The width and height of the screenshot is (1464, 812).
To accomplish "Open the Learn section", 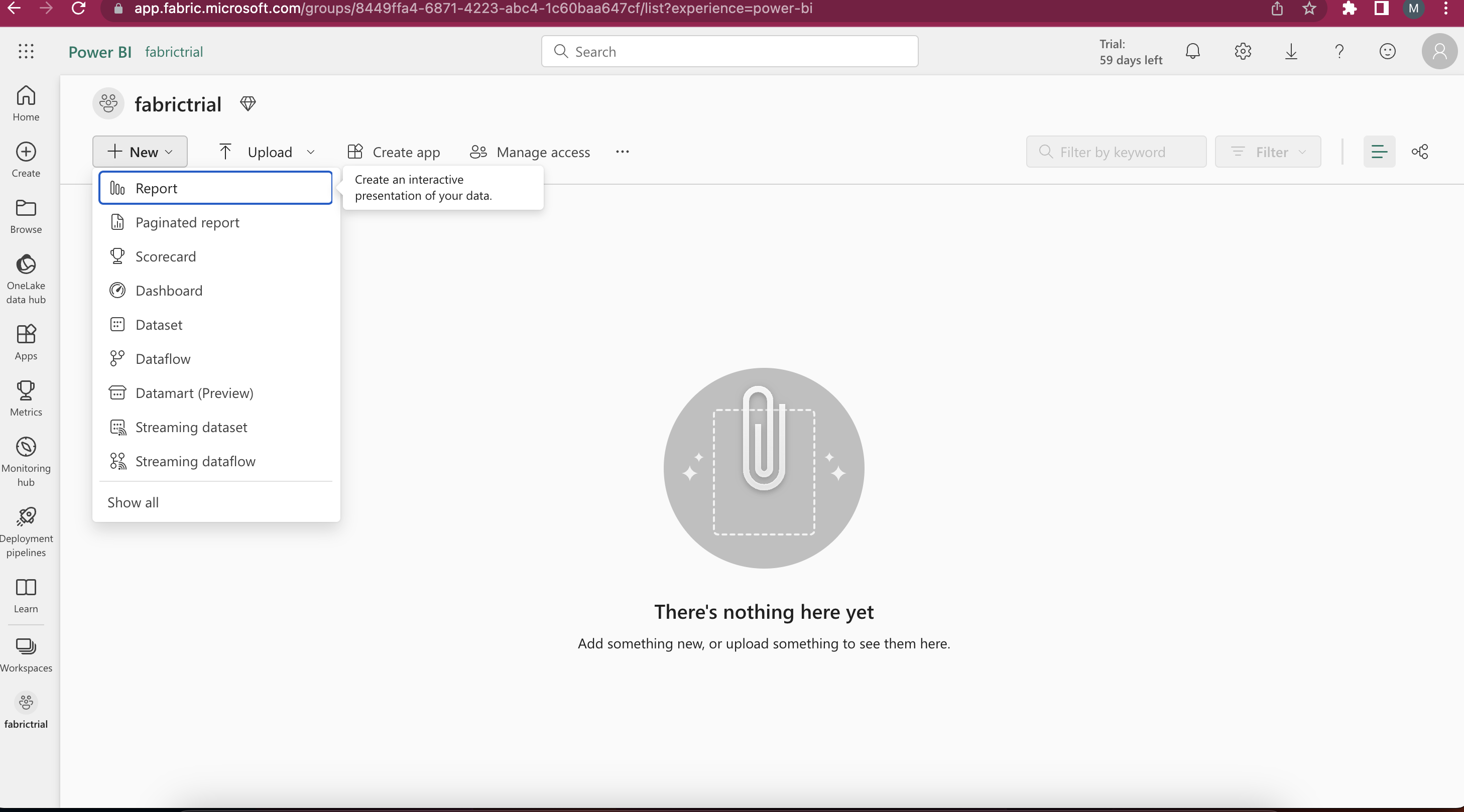I will click(26, 596).
